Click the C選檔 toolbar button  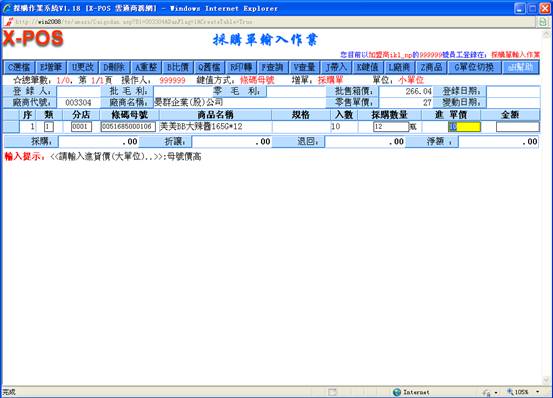(19, 67)
